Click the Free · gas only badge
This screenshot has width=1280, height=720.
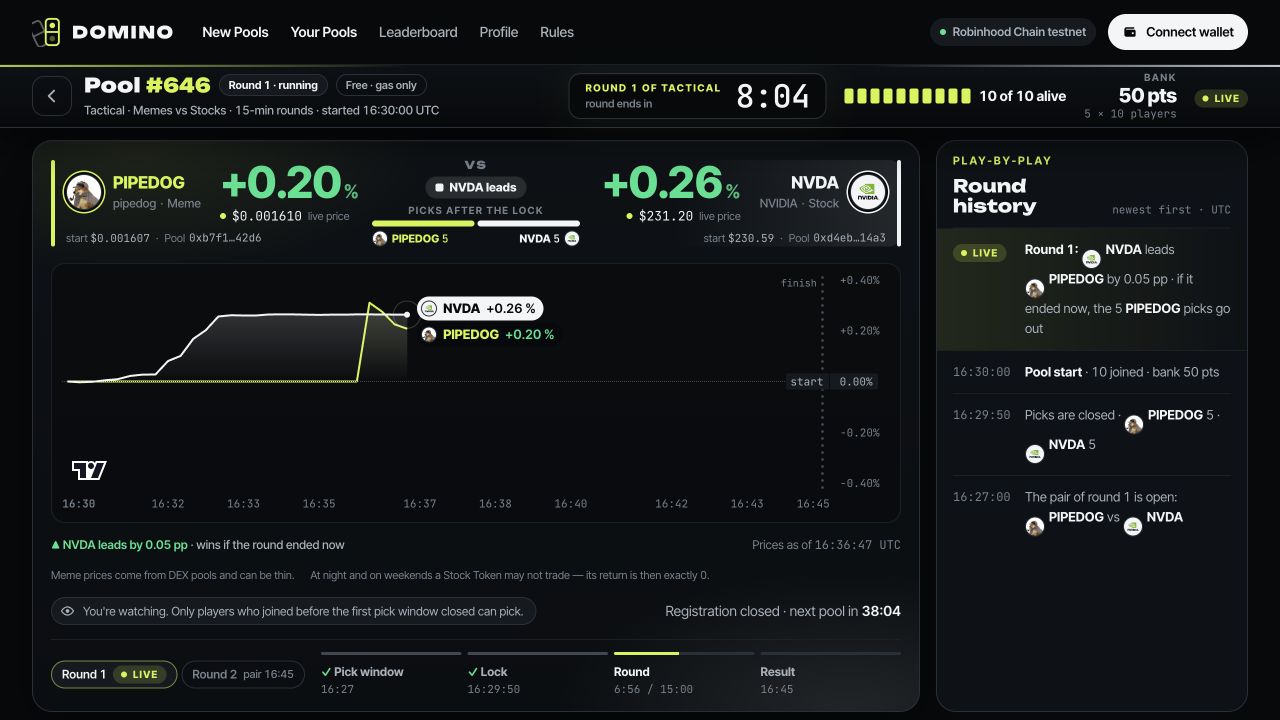[x=382, y=86]
